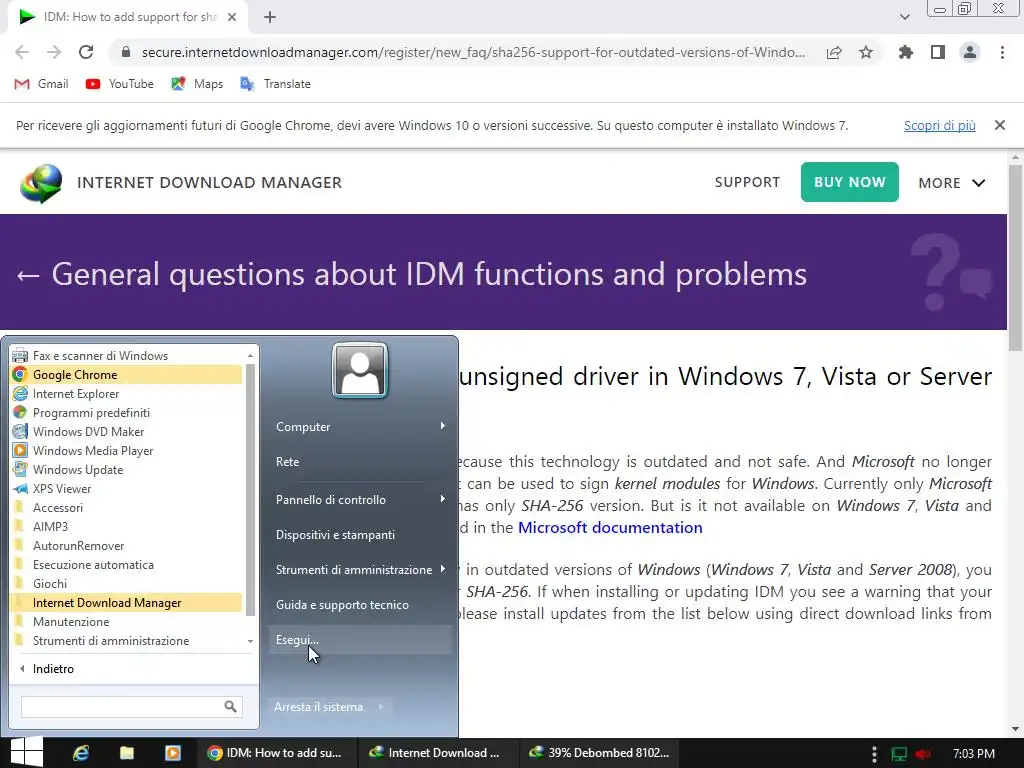
Task: Reload the current page in Chrome
Action: click(x=86, y=52)
